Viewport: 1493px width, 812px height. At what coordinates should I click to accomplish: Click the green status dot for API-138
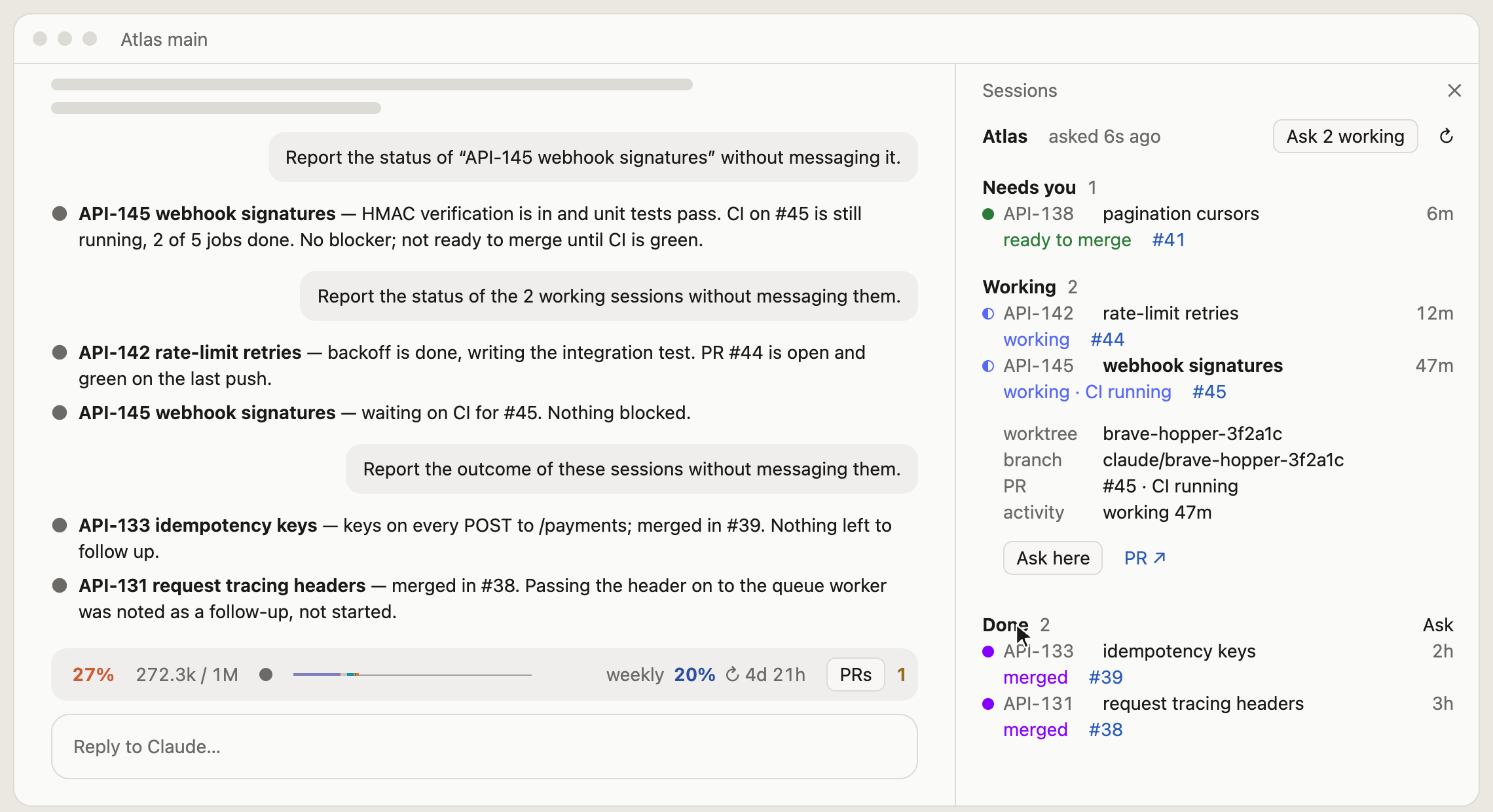click(x=989, y=214)
